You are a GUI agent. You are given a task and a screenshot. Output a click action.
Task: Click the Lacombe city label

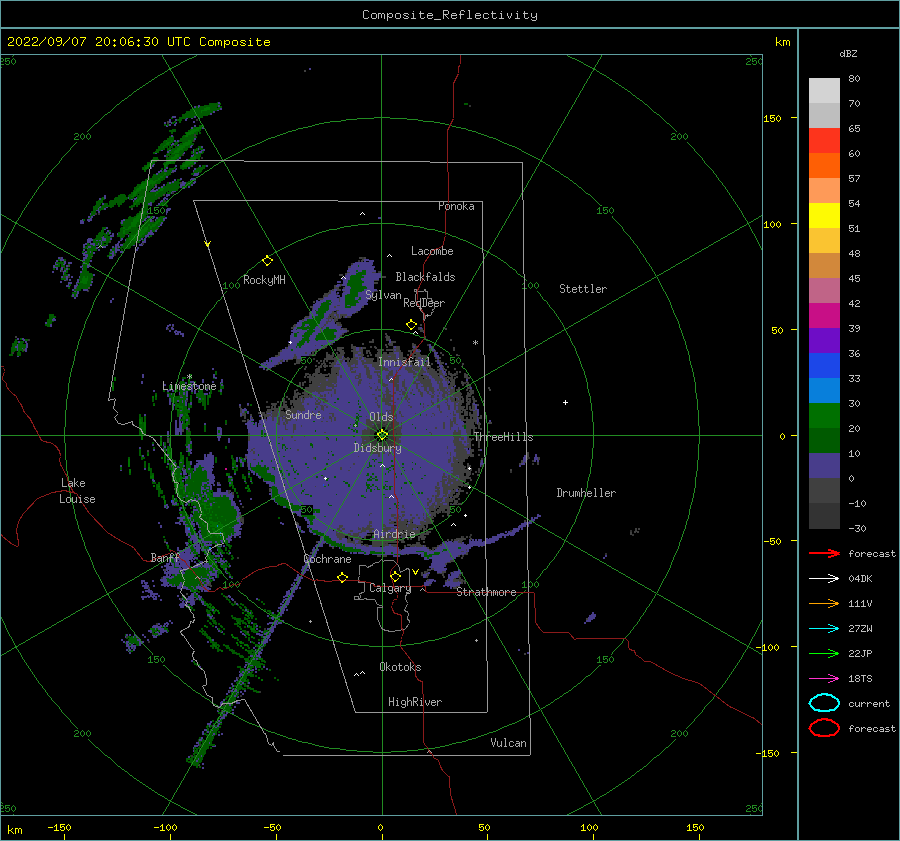(432, 251)
